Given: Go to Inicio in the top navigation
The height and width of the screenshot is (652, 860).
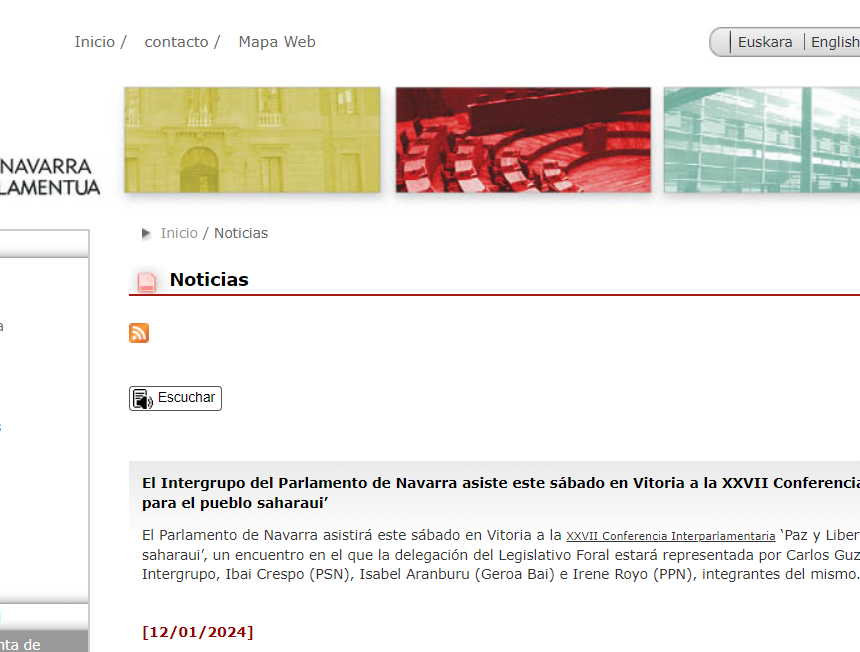Looking at the screenshot, I should point(95,42).
